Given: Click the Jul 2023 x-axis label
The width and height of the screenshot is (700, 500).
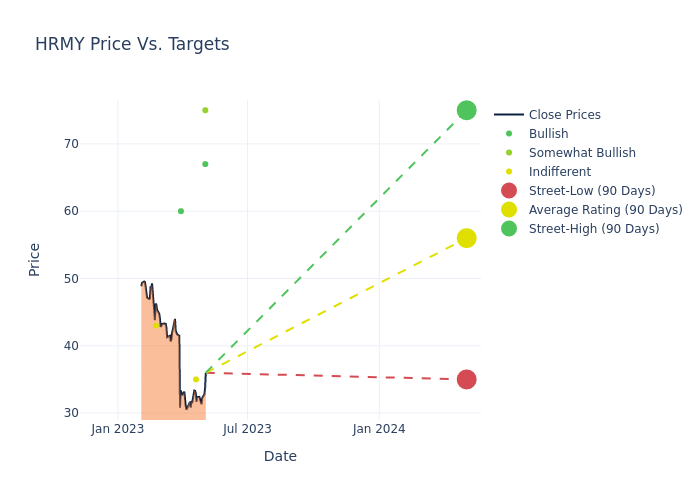Looking at the screenshot, I should (x=247, y=429).
